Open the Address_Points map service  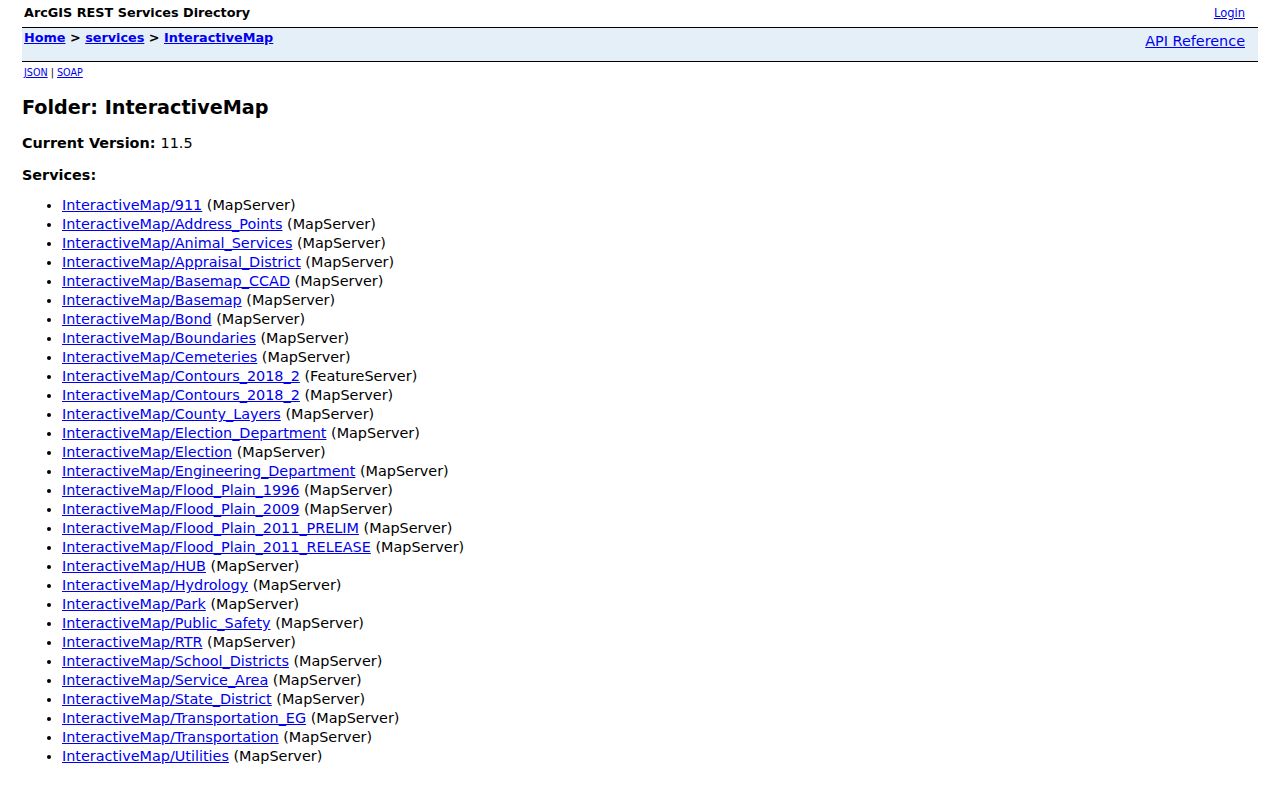click(172, 224)
